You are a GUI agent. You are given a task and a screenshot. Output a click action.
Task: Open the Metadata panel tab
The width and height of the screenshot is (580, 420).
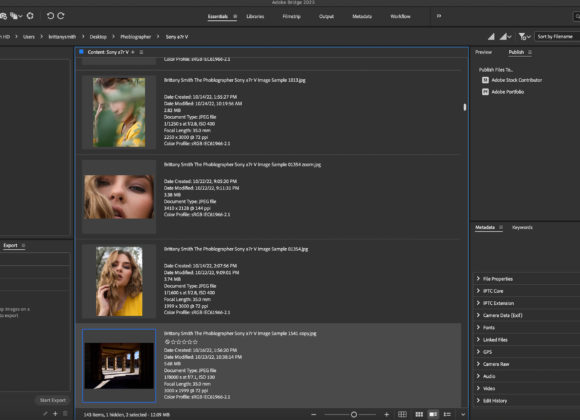pos(485,227)
